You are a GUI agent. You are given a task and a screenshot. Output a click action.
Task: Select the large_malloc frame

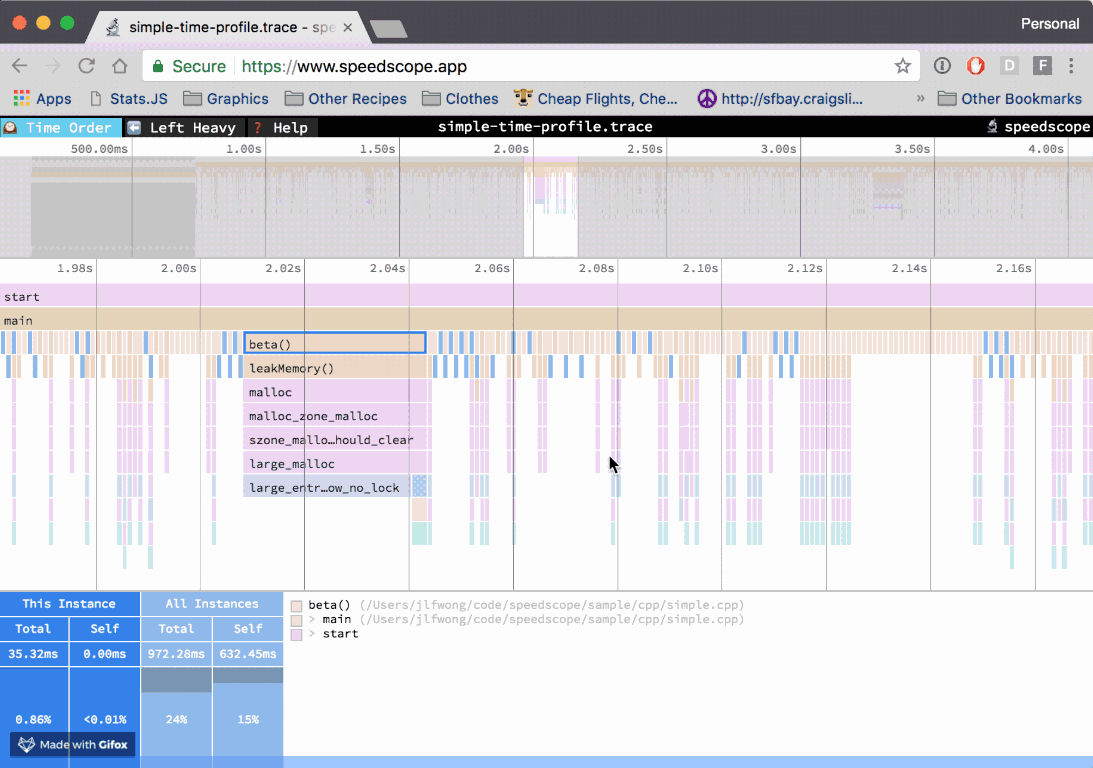(336, 463)
